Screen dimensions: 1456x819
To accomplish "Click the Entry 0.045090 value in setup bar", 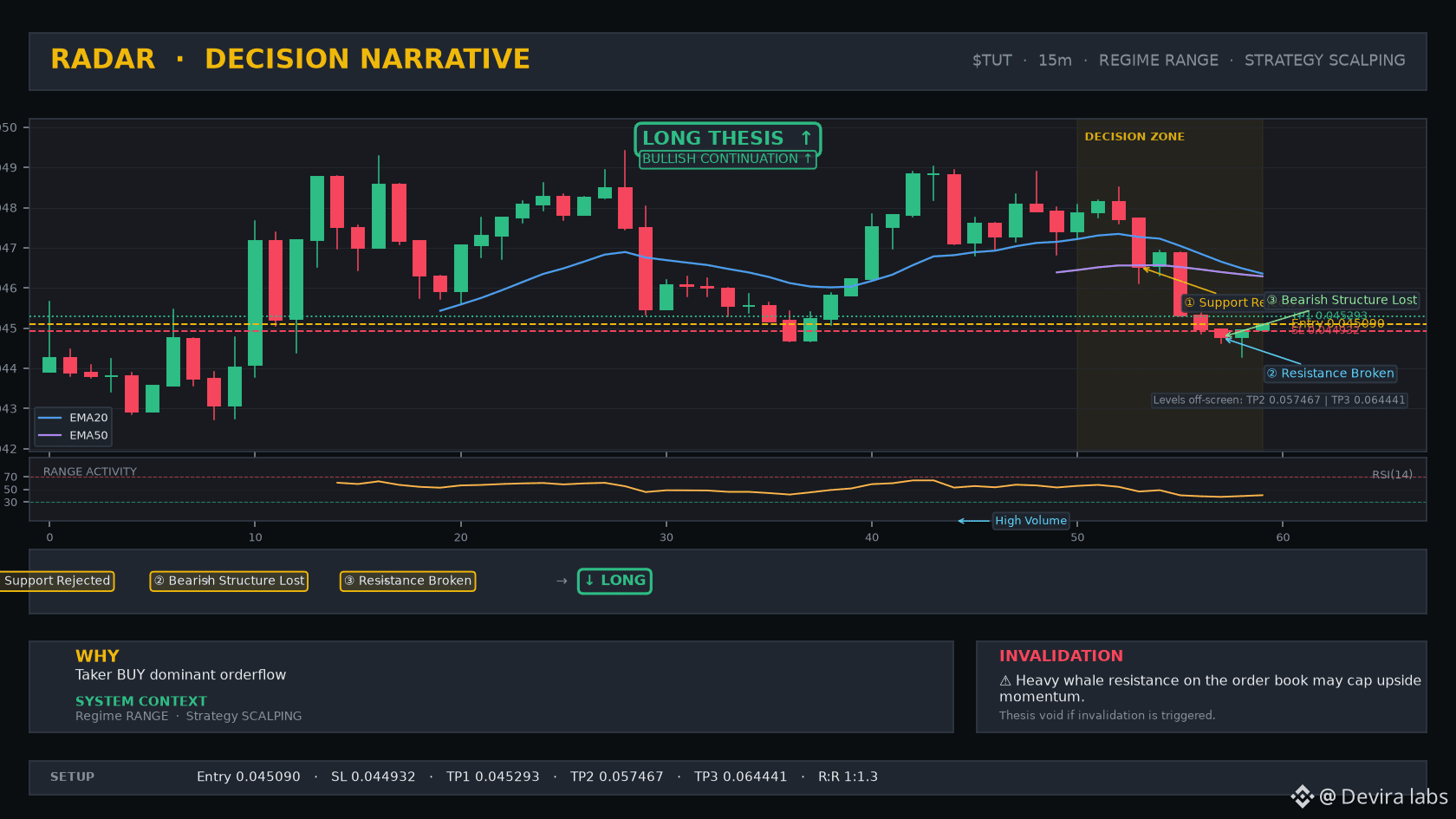I will [248, 777].
